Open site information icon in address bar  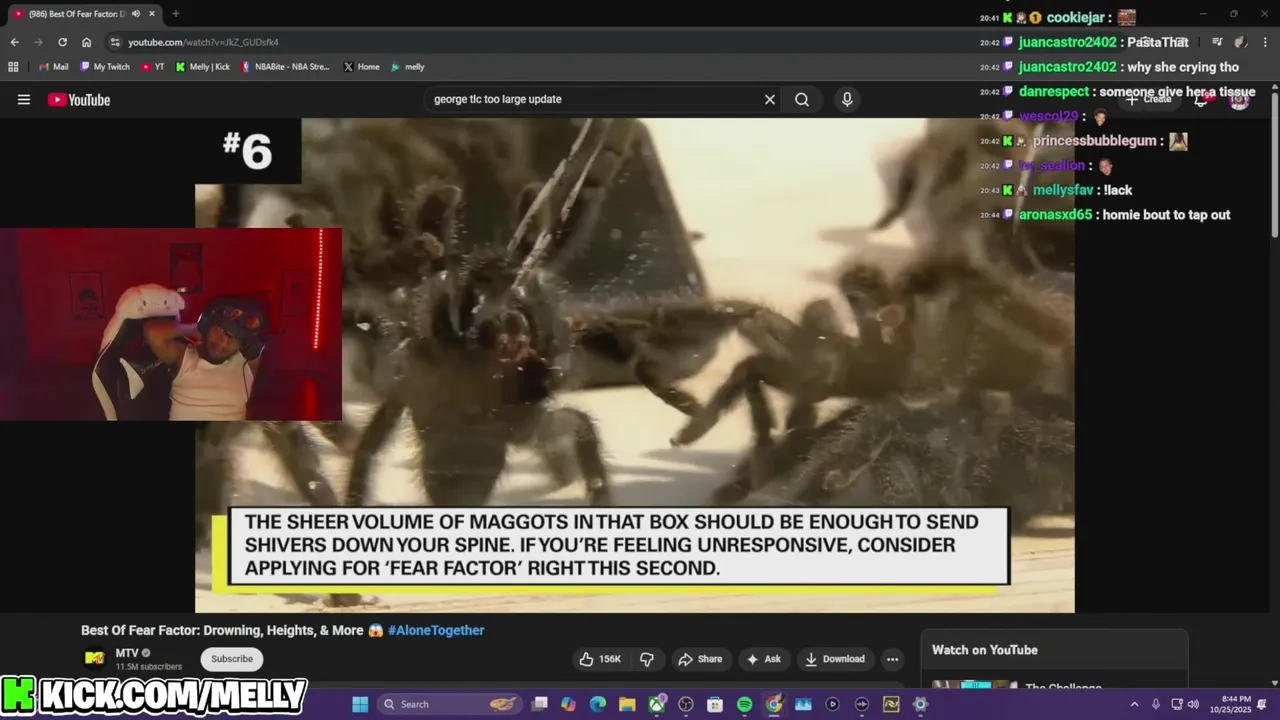[115, 42]
